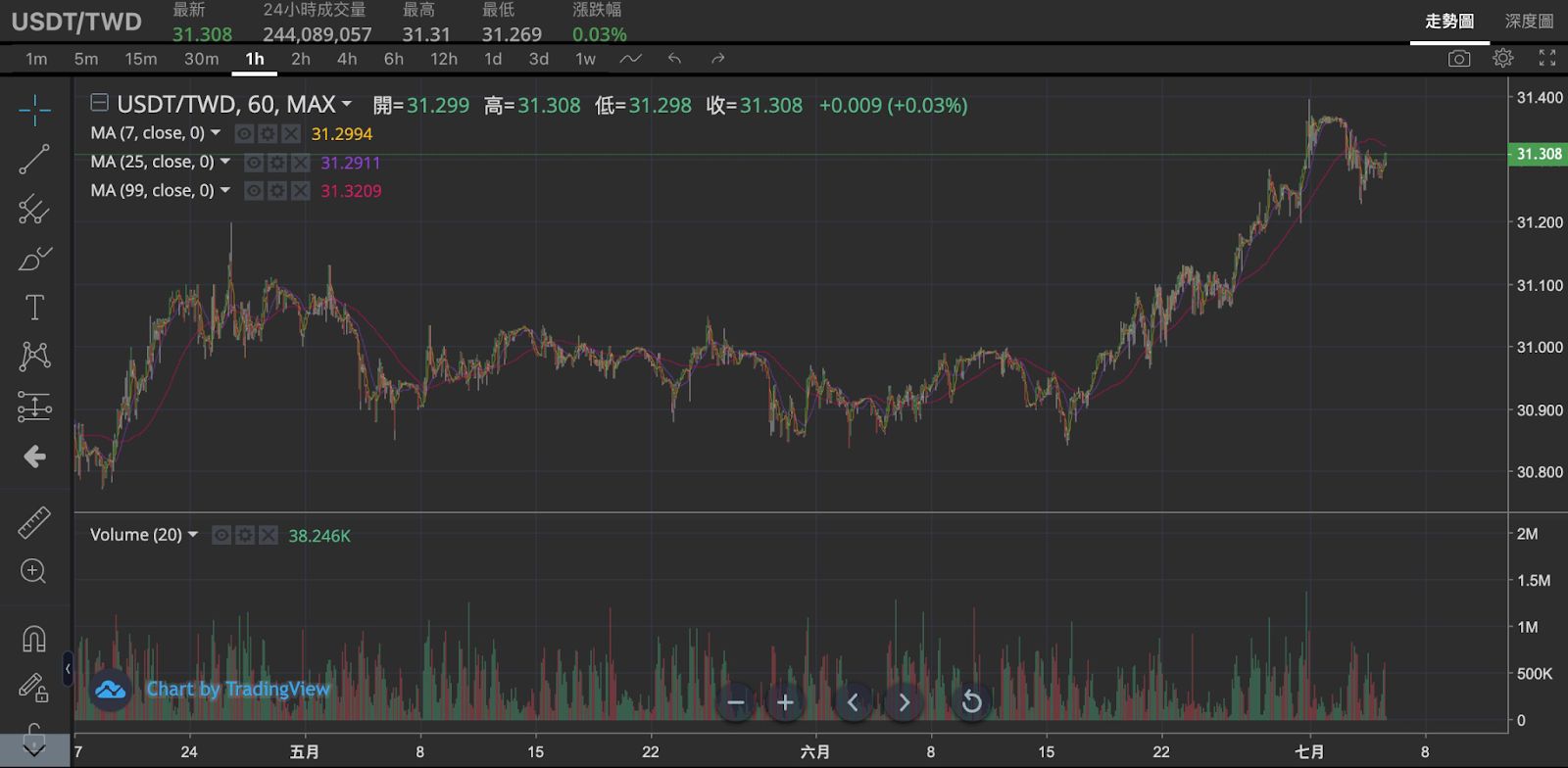This screenshot has height=768, width=1568.
Task: Select the zoom in magnifier tool
Action: coord(34,571)
